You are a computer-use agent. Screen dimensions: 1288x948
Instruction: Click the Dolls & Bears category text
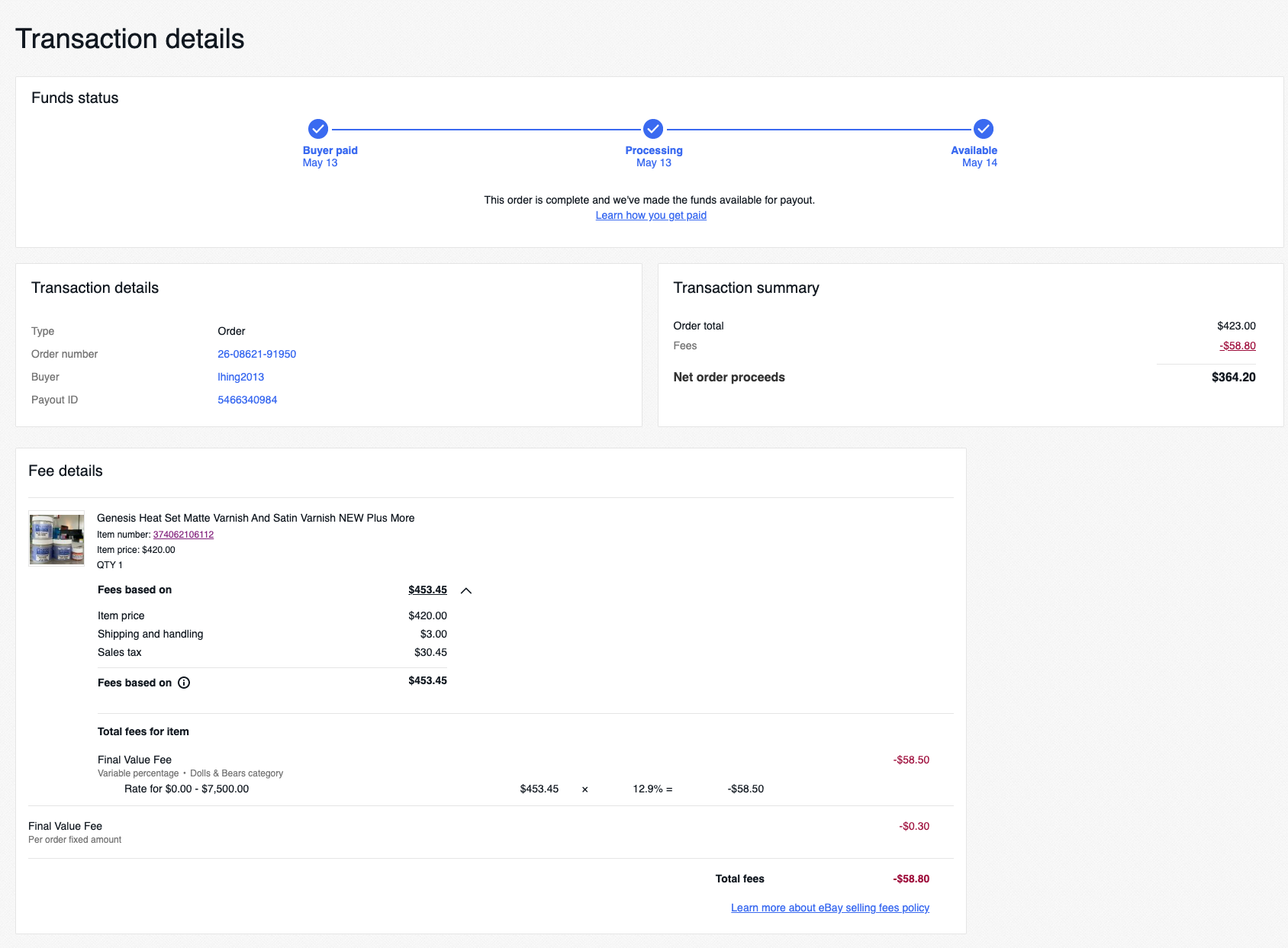[x=237, y=773]
